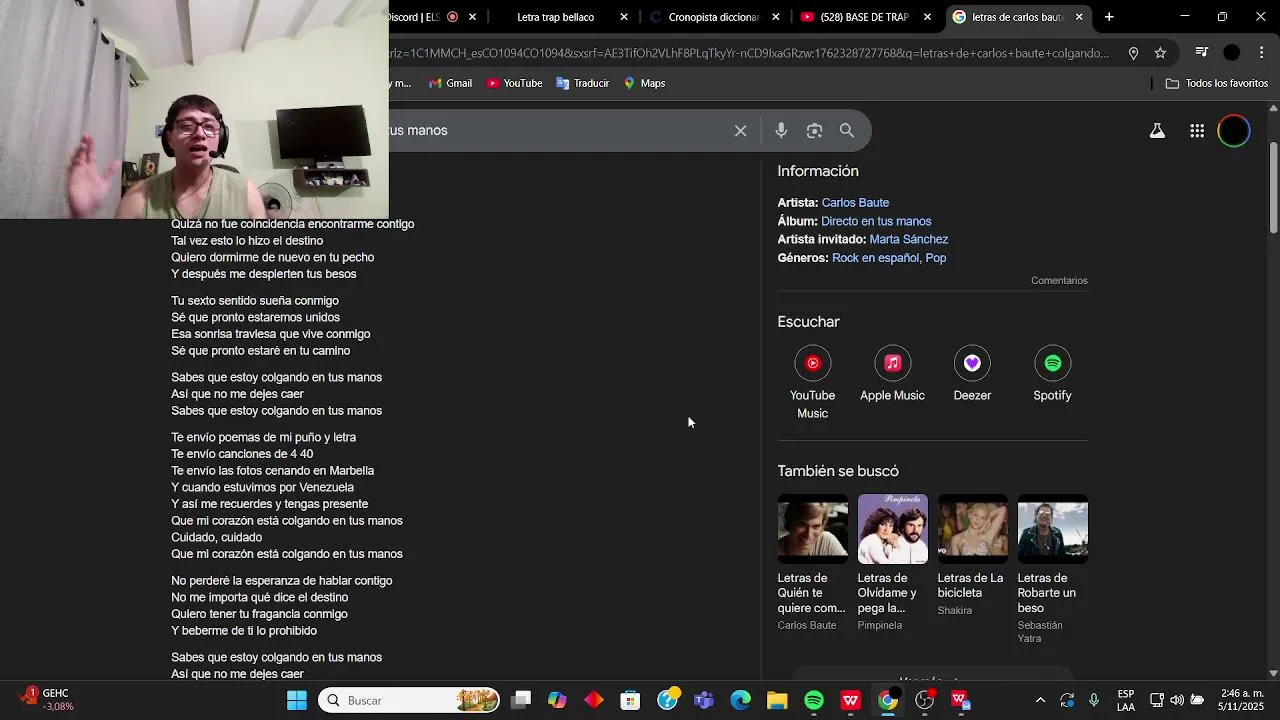
Task: Open Task View on the taskbar
Action: click(521, 700)
